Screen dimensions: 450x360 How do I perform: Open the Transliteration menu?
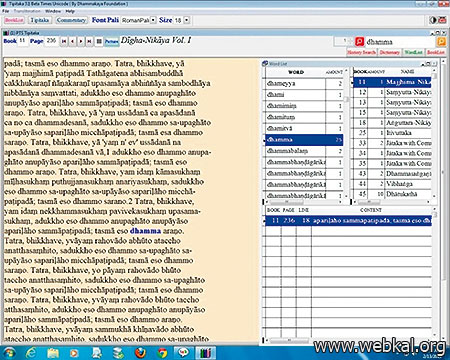click(27, 11)
